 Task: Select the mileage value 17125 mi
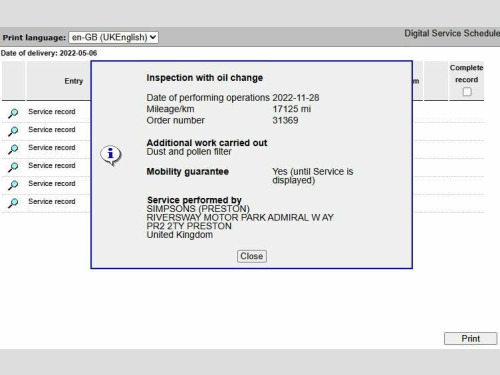292,109
